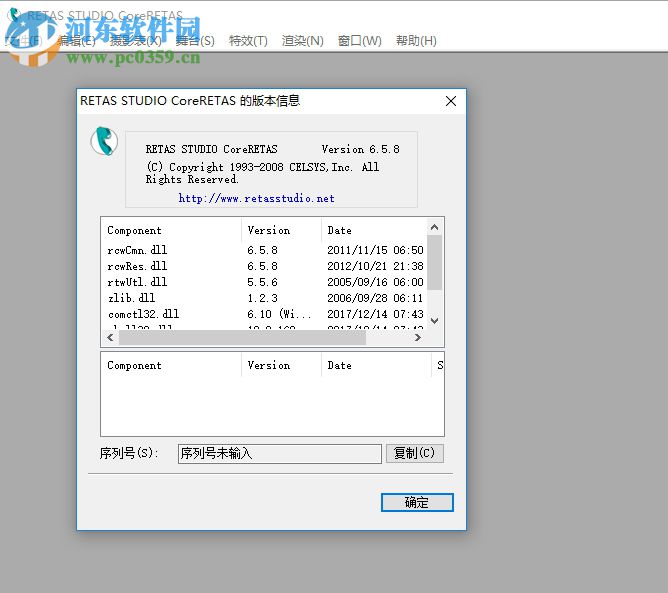Click the upper list scroll left arrow

point(110,337)
